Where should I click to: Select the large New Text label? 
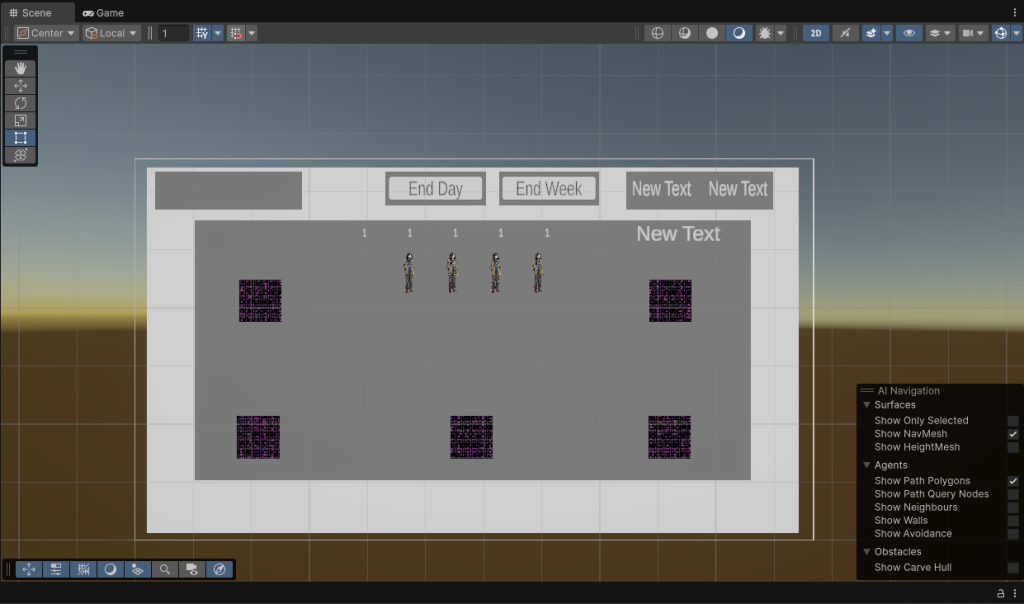point(678,234)
